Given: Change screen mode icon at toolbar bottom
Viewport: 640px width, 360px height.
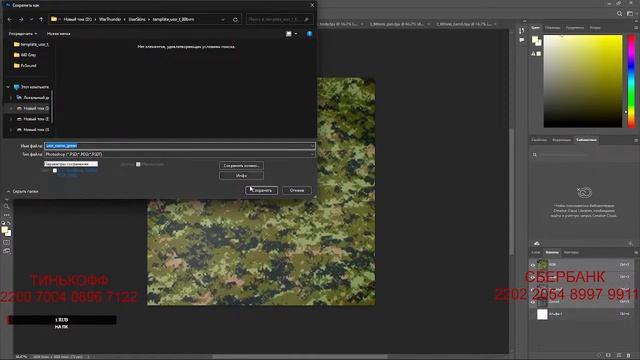Looking at the screenshot, I should [6, 251].
